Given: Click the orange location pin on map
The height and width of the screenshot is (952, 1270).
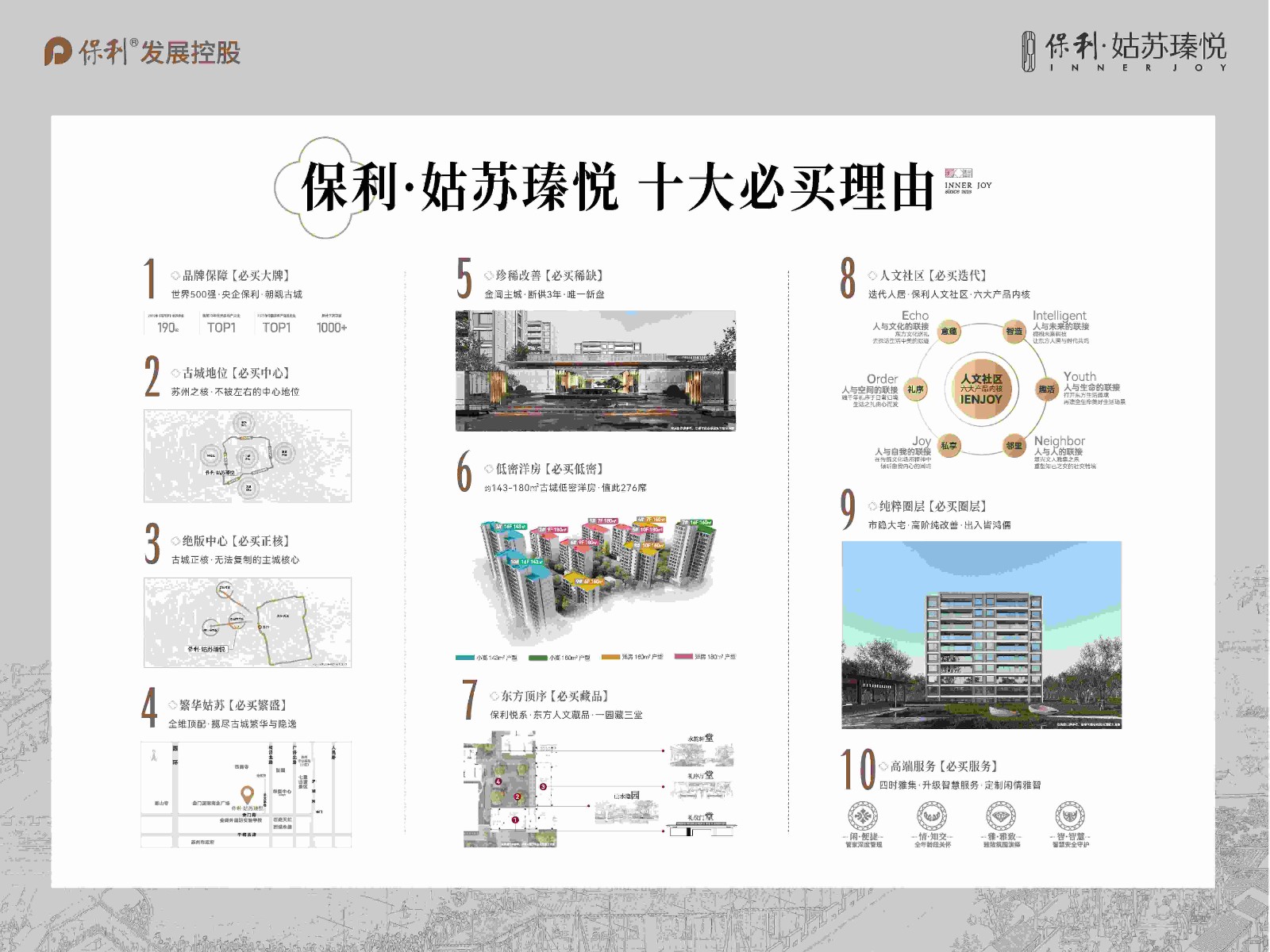Looking at the screenshot, I should pyautogui.click(x=247, y=795).
